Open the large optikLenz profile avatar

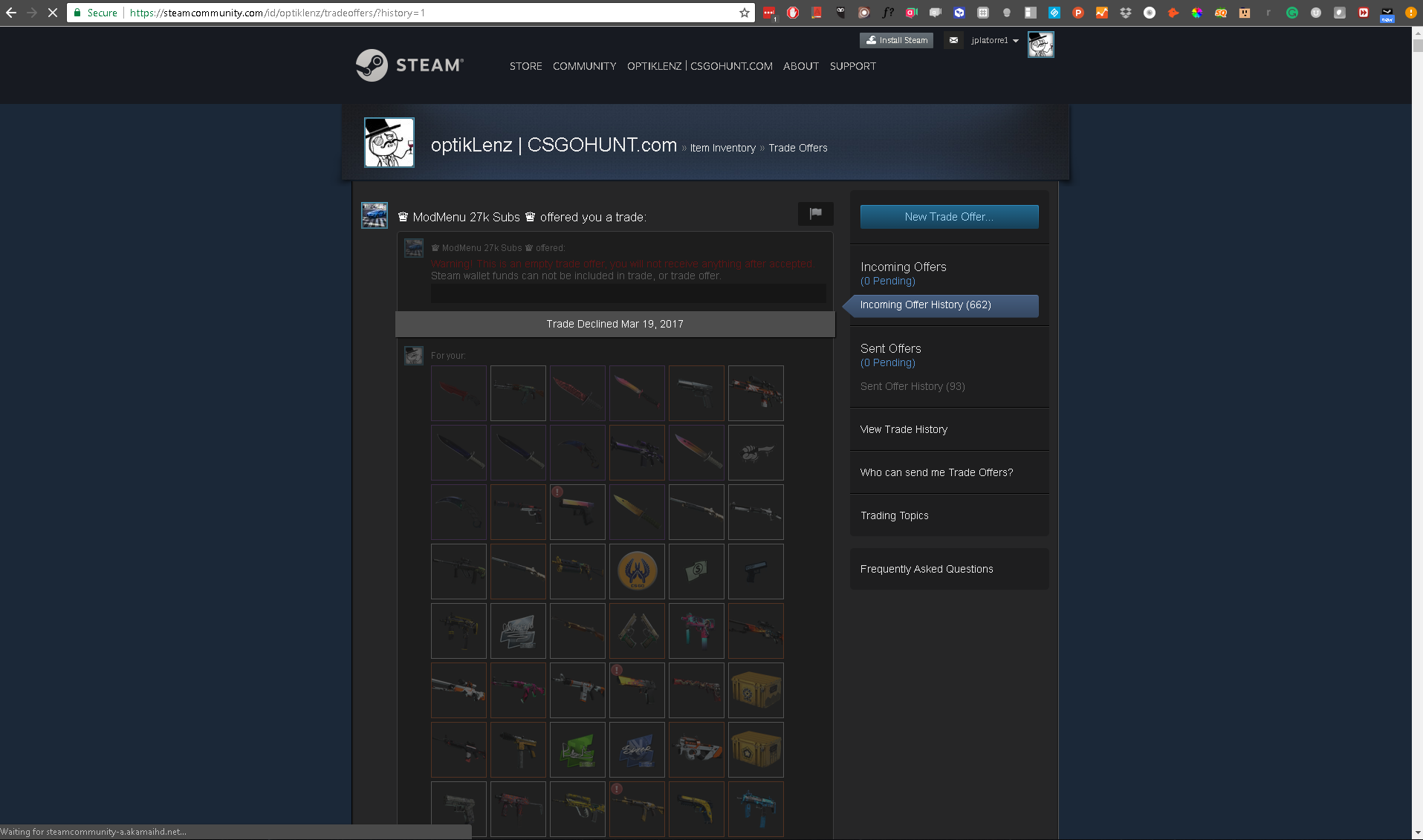coord(389,143)
